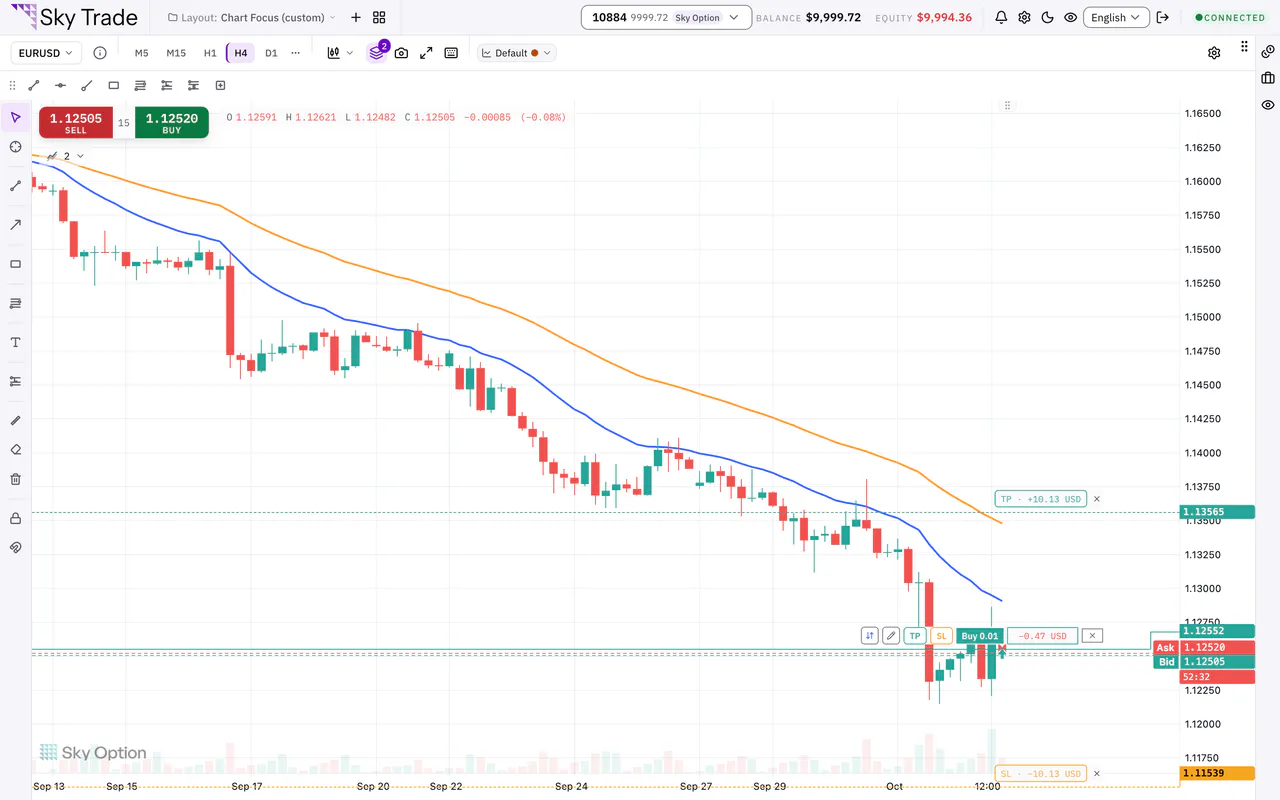The width and height of the screenshot is (1280, 800).
Task: Open account settings gear in the top bar
Action: click(1025, 17)
